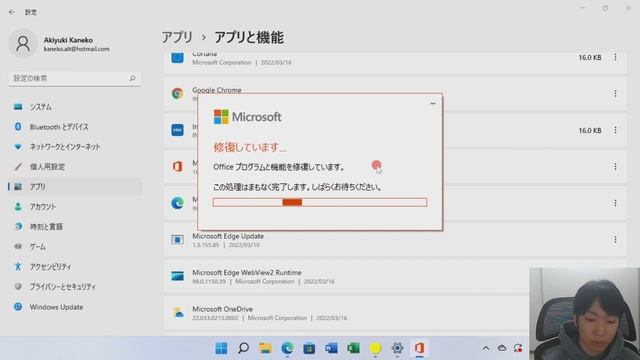Open アカウント settings
Screen dimensions: 640x360
75,207
